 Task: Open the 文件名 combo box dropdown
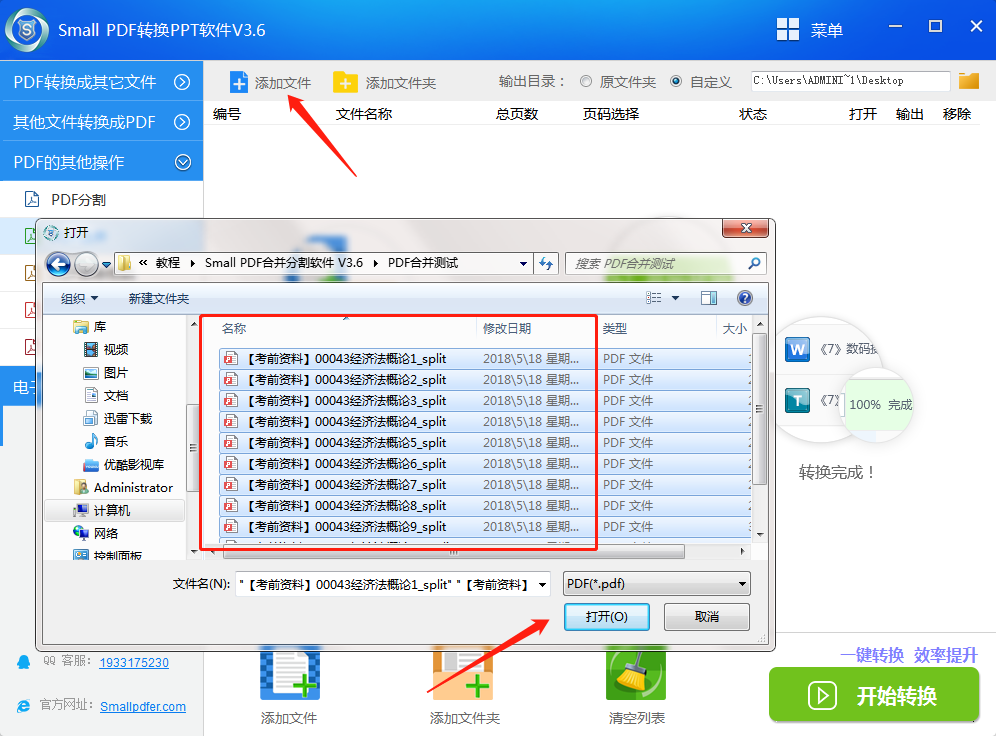(x=542, y=585)
